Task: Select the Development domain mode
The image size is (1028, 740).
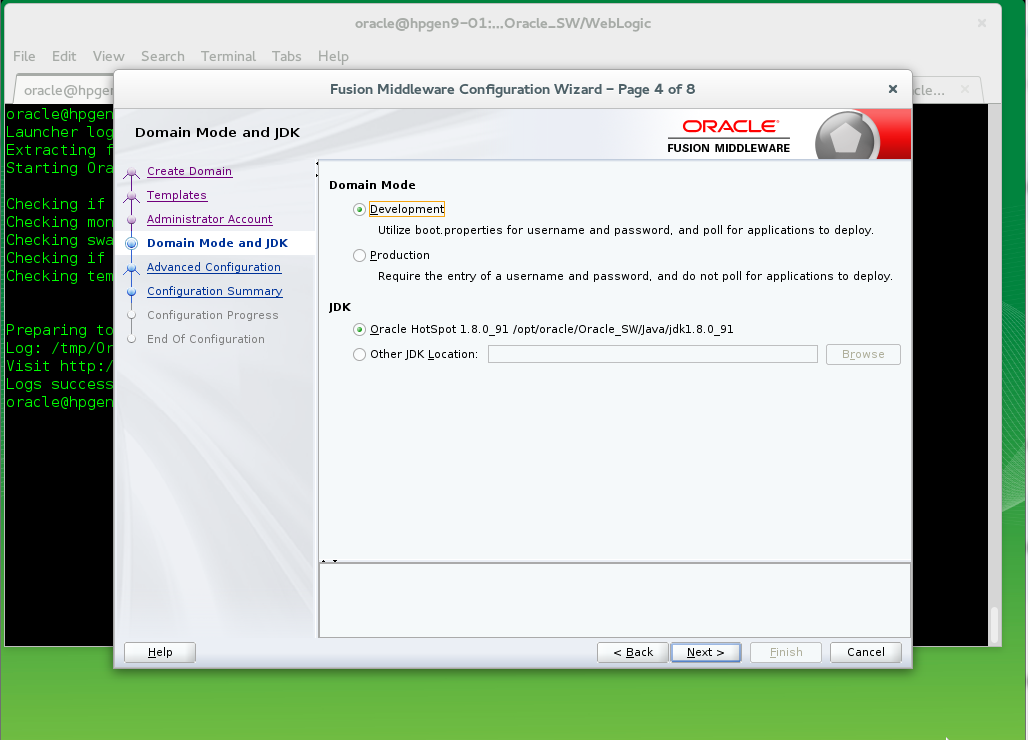Action: point(358,209)
